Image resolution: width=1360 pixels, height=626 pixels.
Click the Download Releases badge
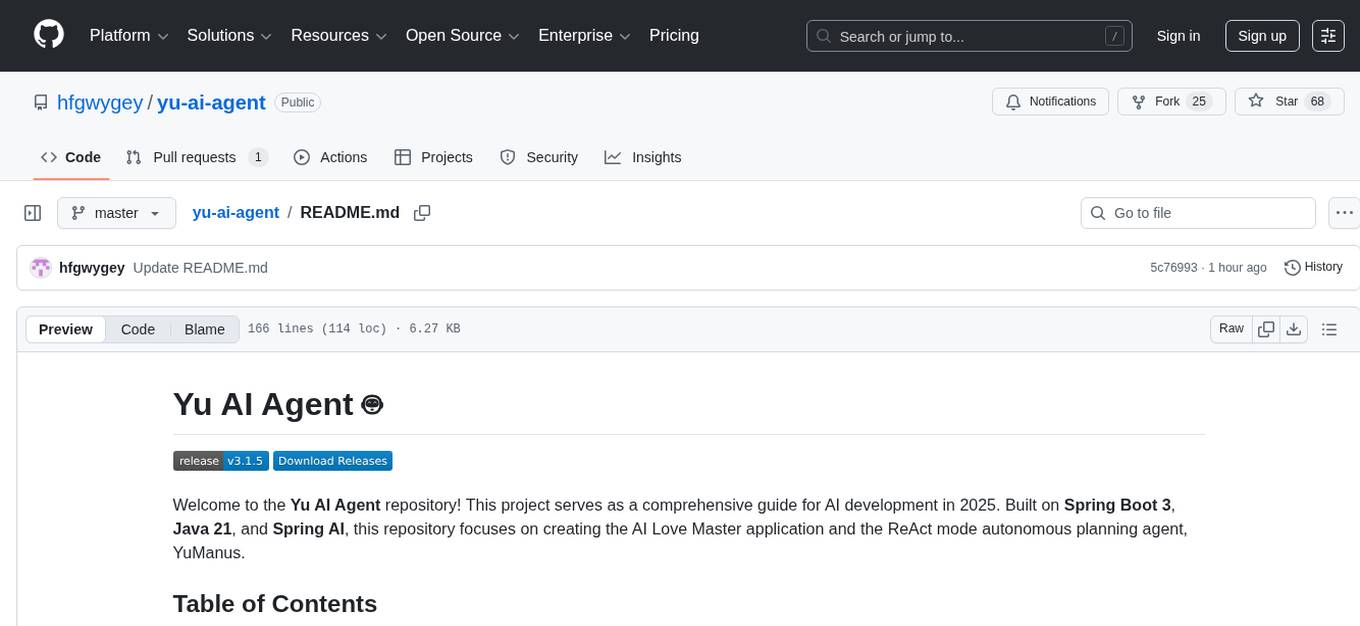pyautogui.click(x=332, y=461)
